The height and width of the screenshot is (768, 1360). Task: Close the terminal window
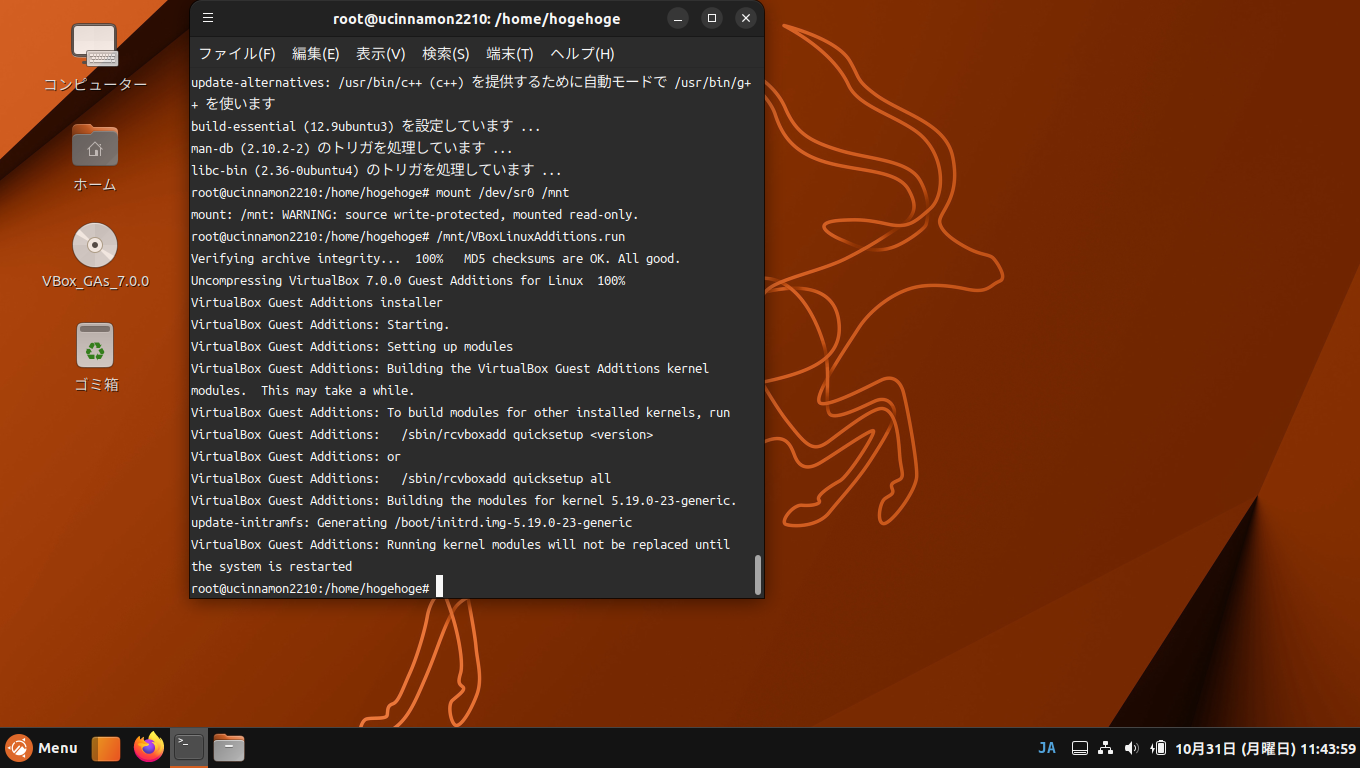click(x=745, y=18)
